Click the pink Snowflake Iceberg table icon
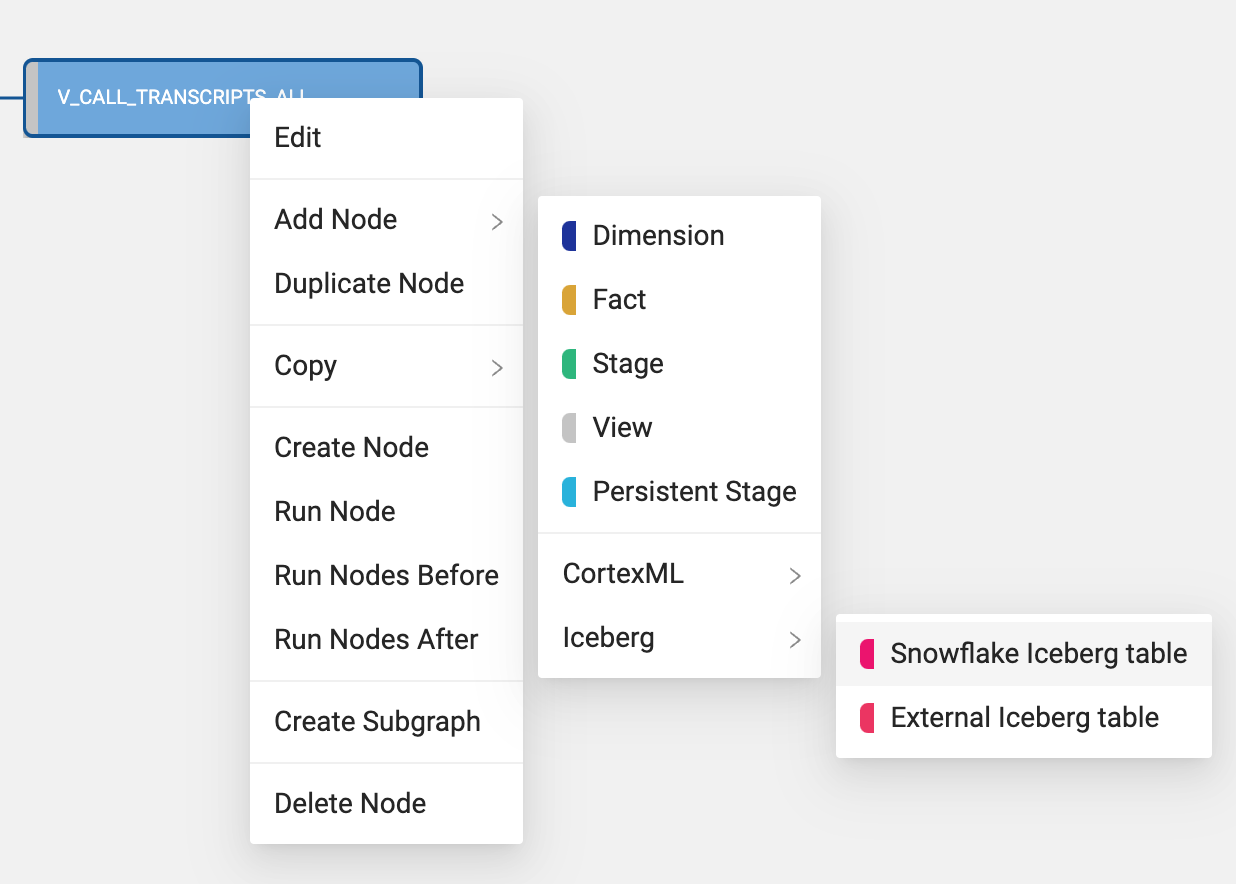The width and height of the screenshot is (1236, 884). [x=867, y=654]
